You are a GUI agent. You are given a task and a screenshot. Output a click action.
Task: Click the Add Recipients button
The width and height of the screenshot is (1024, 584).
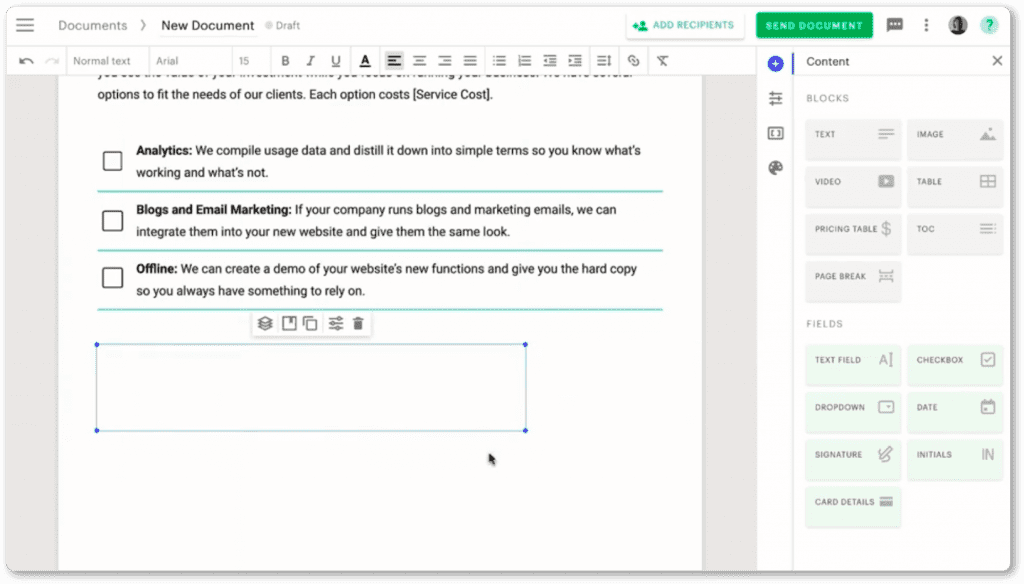tap(685, 25)
